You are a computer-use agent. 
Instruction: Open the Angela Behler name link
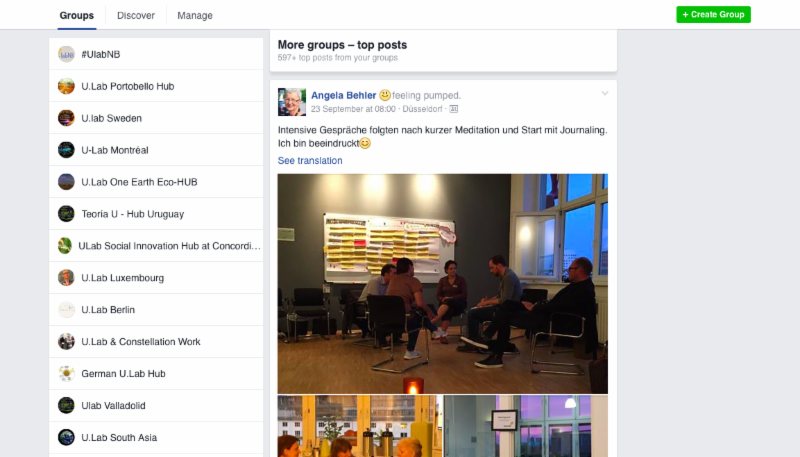pos(343,95)
